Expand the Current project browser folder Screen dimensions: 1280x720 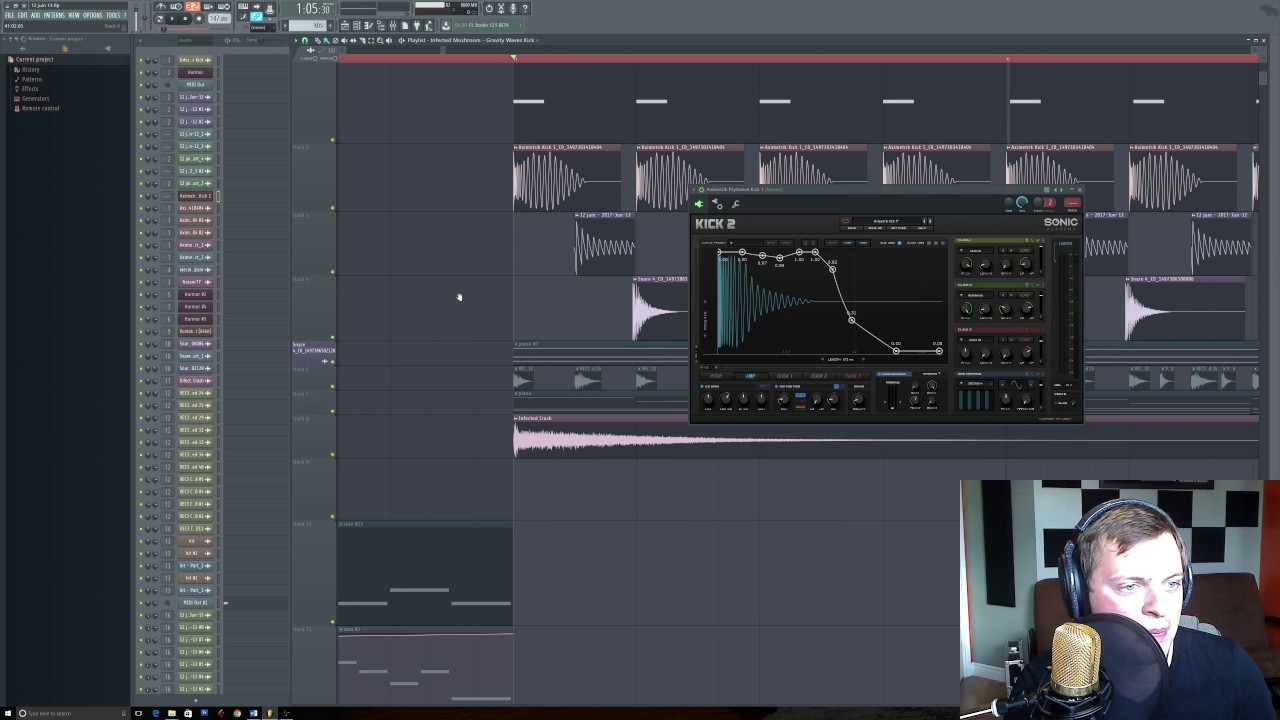click(33, 59)
